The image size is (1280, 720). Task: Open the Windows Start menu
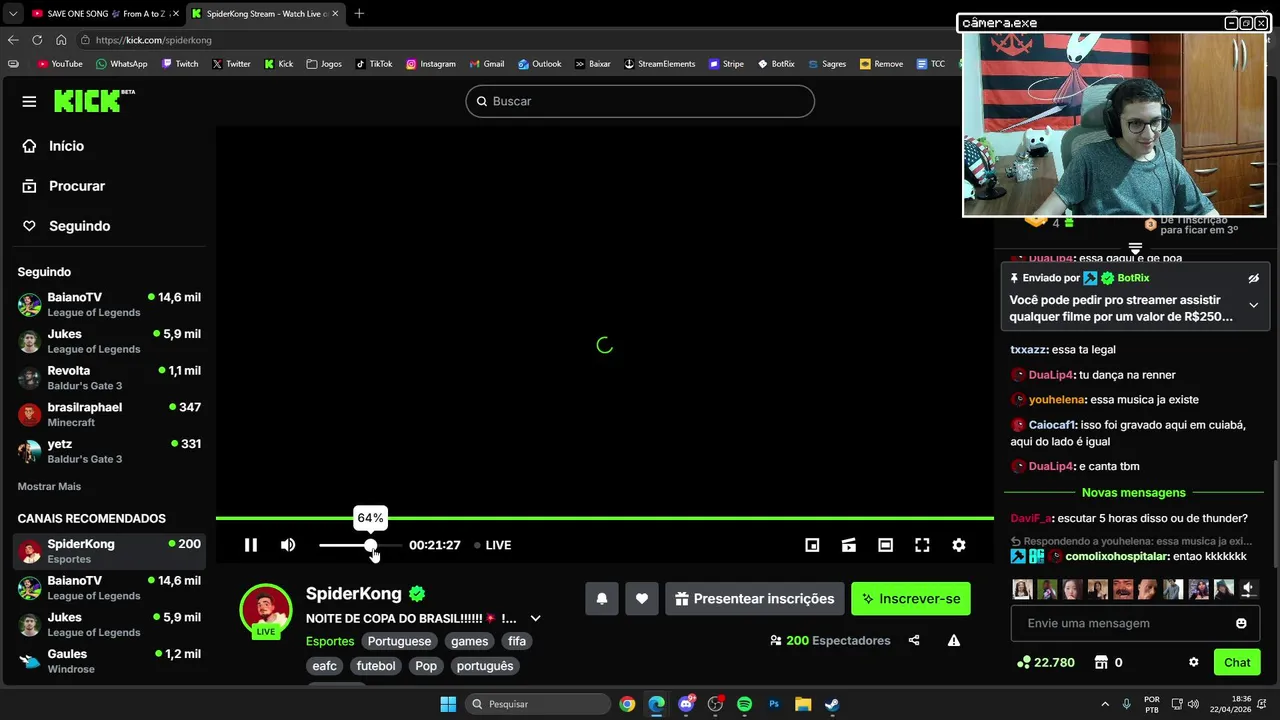point(448,704)
